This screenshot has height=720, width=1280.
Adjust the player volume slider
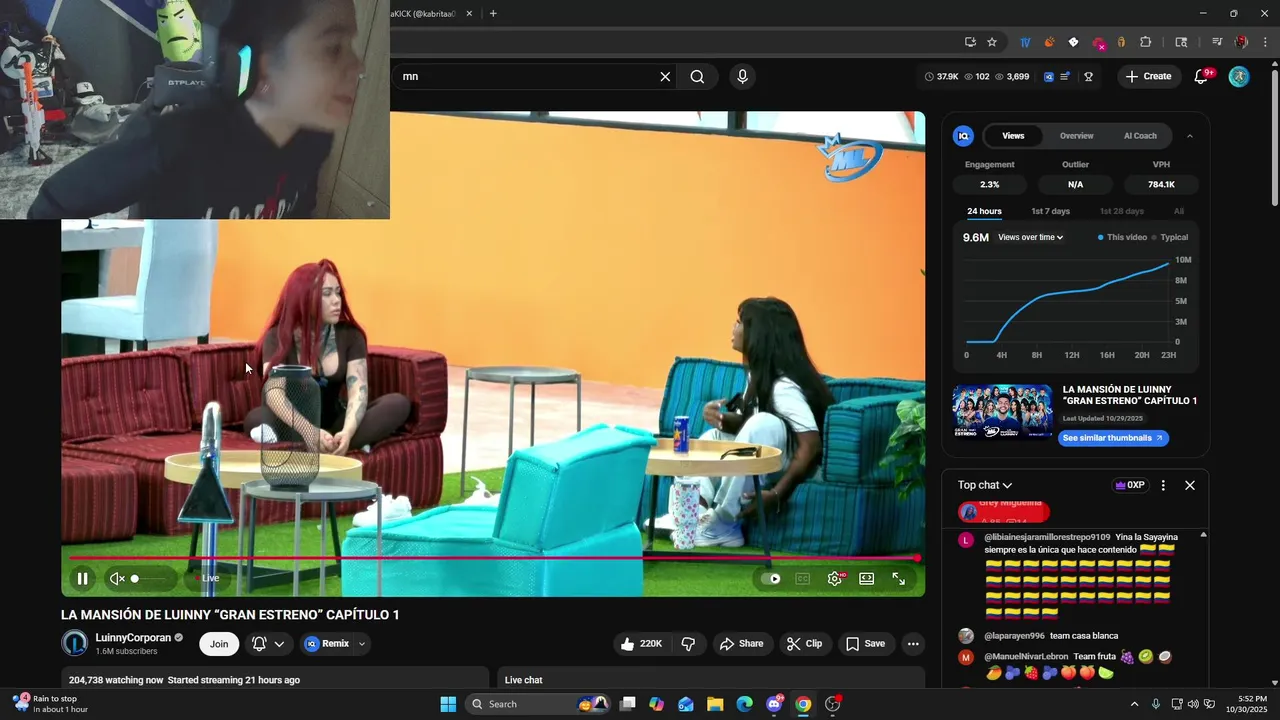tap(149, 578)
